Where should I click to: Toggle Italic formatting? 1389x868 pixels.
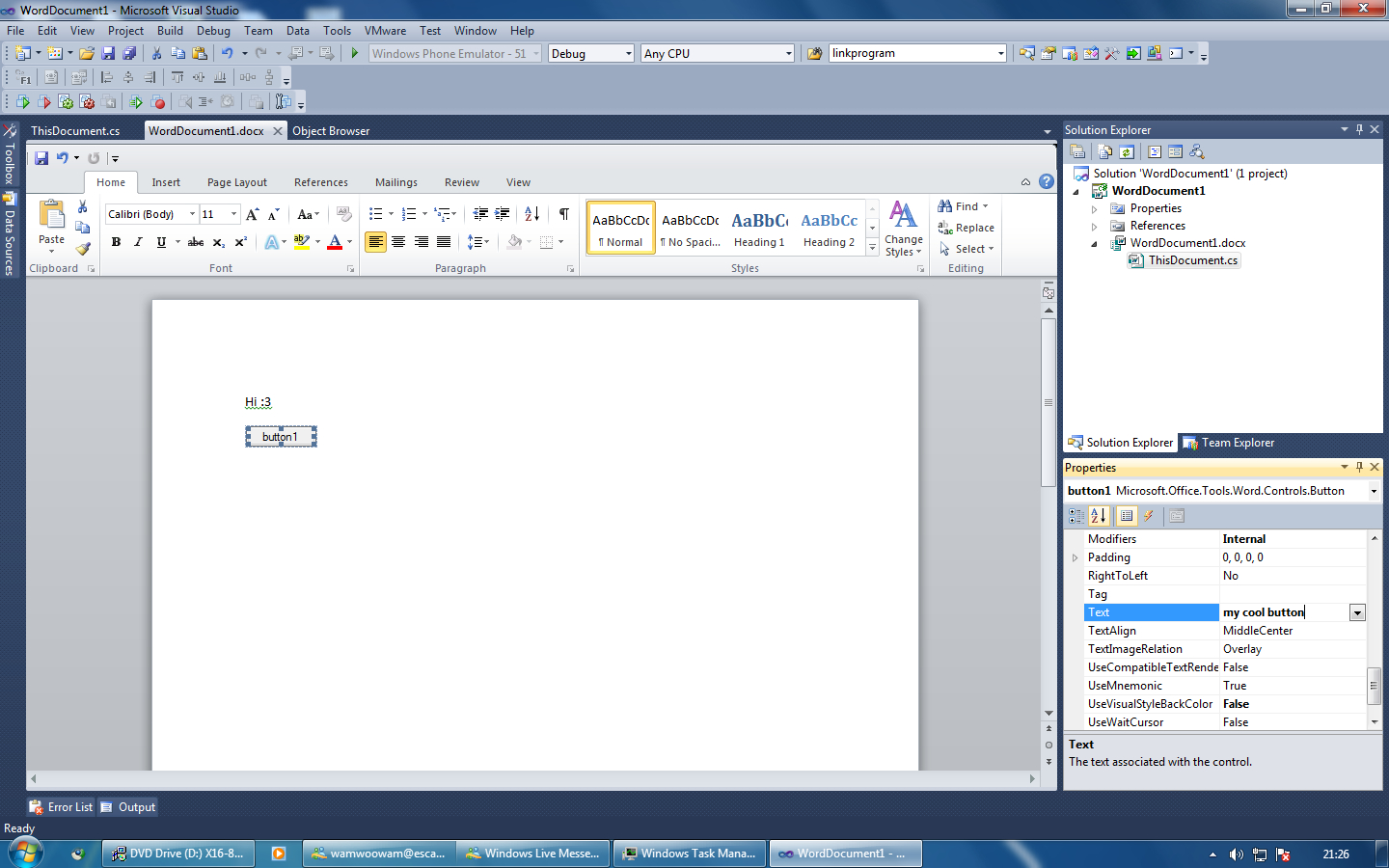pos(138,242)
